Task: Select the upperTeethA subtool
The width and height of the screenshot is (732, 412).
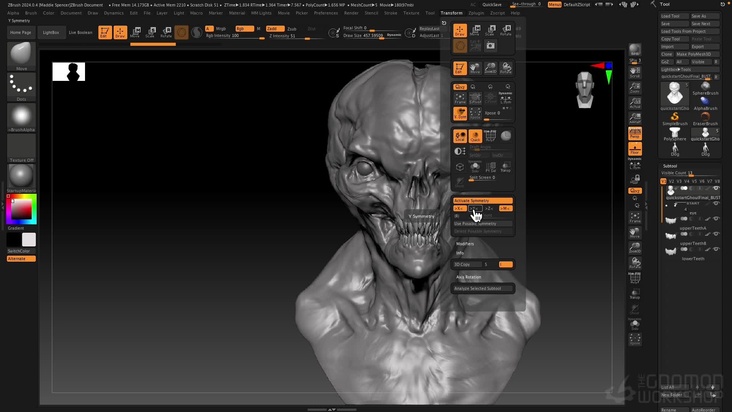Action: point(693,227)
